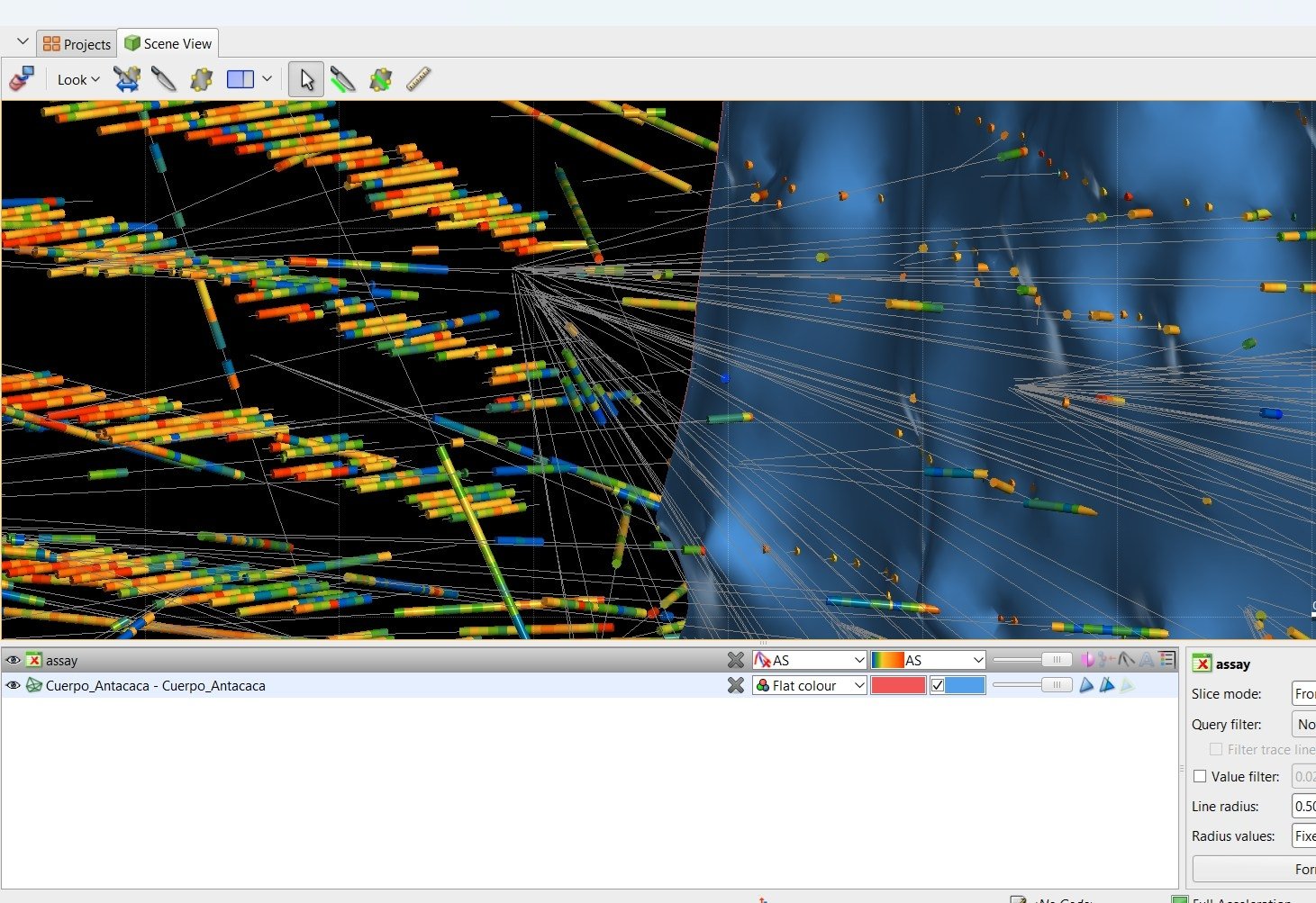
Task: Click the Filter trace lines checkbox
Action: tap(1216, 749)
